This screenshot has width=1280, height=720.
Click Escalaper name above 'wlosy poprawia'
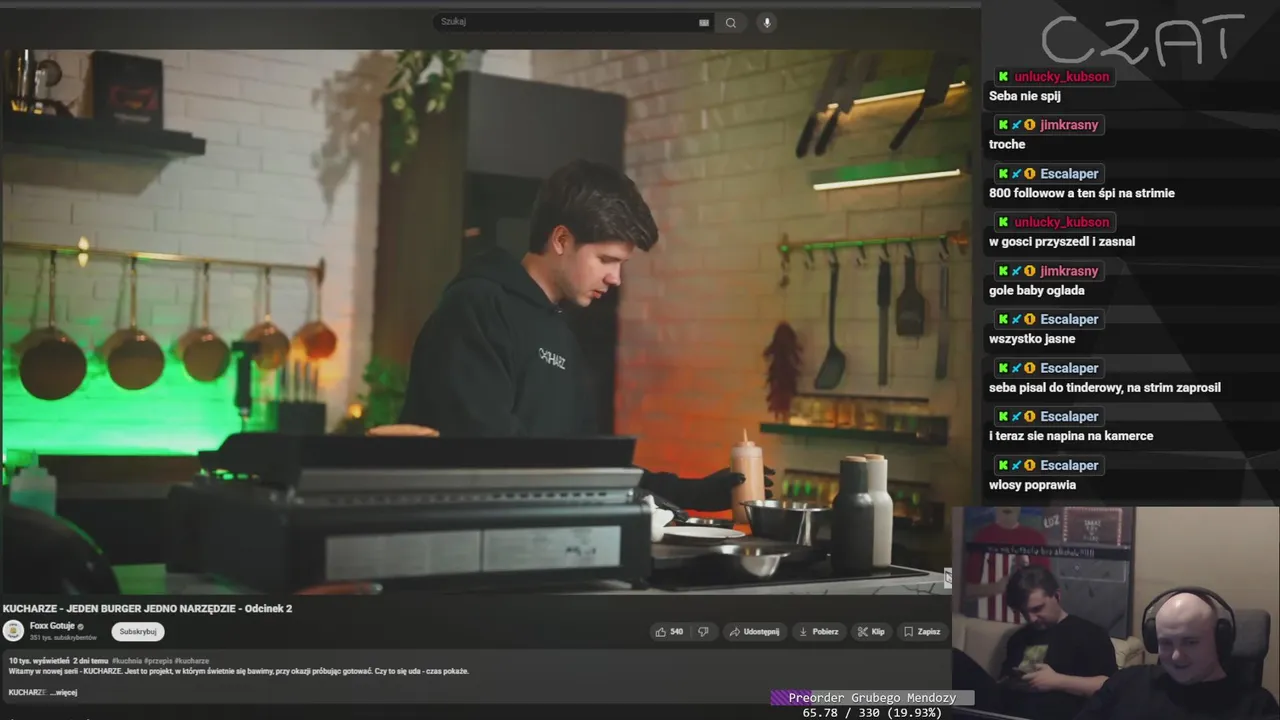[x=1069, y=465]
